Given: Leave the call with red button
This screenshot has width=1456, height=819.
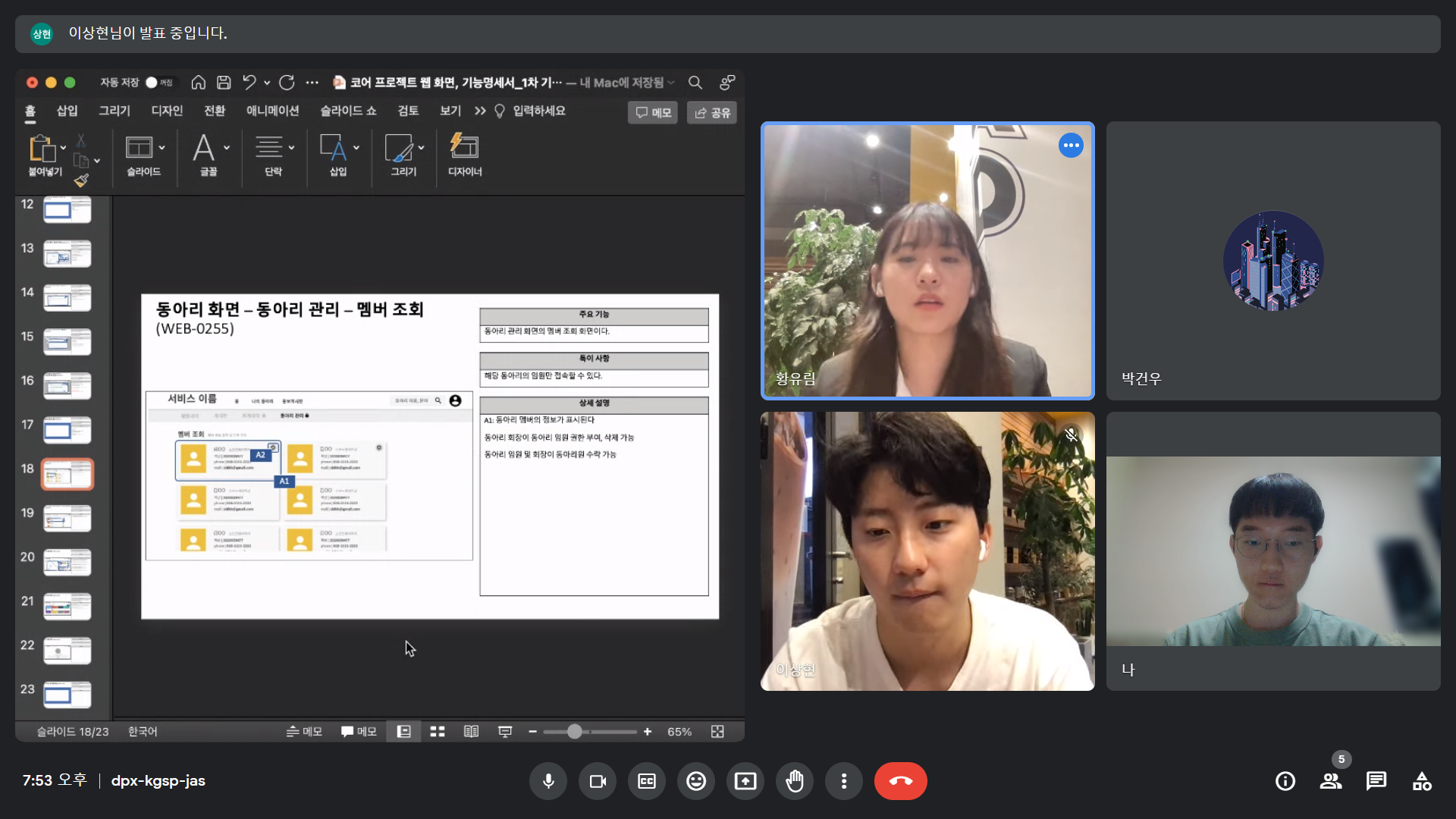Looking at the screenshot, I should click(x=900, y=781).
